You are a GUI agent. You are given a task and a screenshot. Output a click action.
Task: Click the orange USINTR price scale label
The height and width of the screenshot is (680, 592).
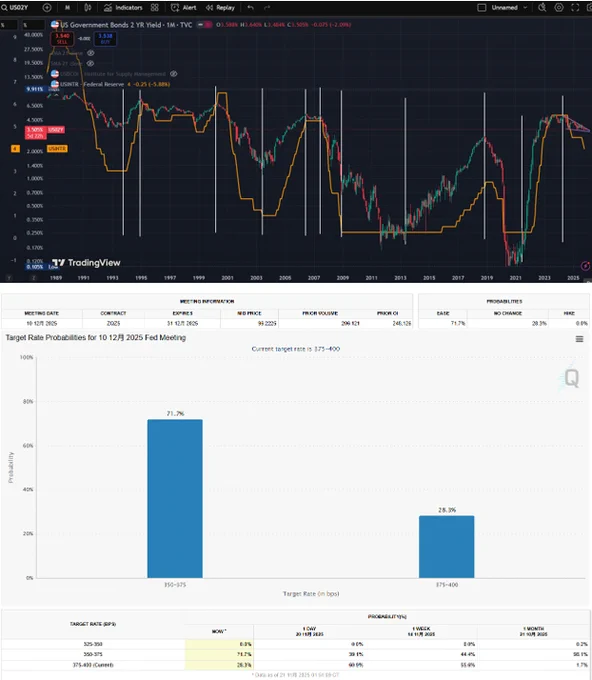click(x=57, y=149)
